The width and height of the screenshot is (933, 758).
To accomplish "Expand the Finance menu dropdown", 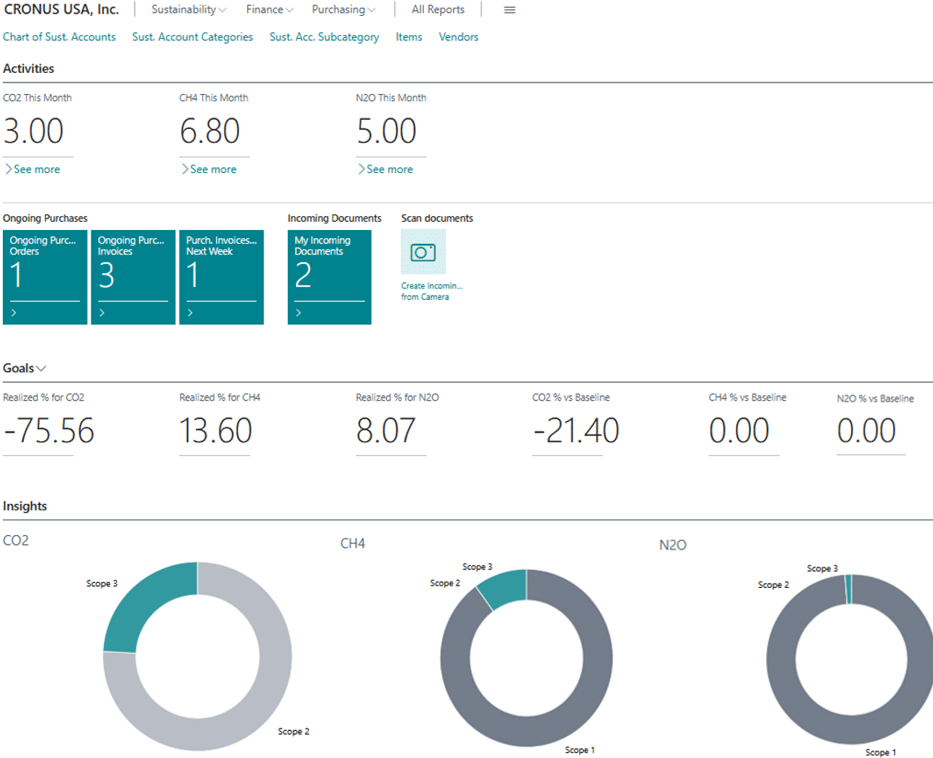I will [x=269, y=10].
